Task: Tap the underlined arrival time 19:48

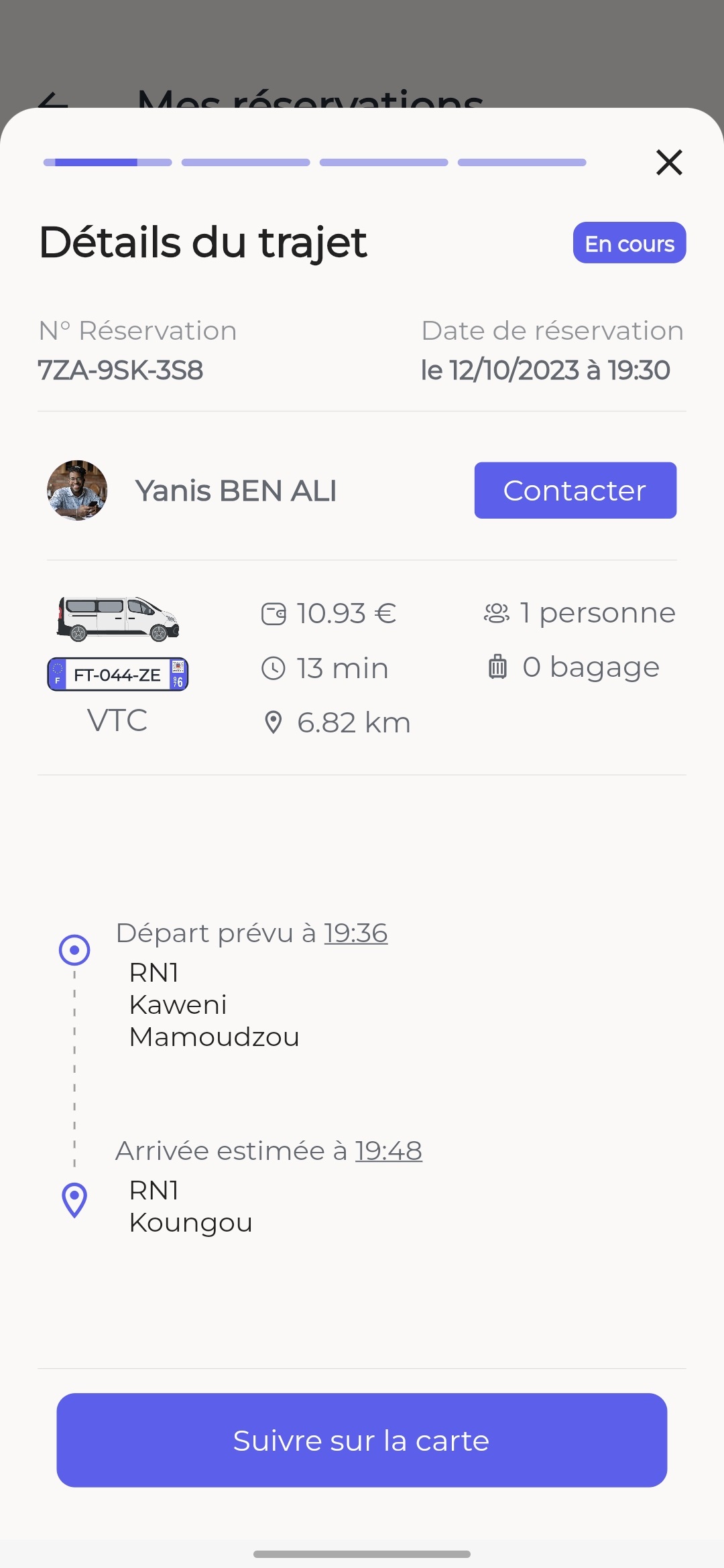Action: 389,1151
